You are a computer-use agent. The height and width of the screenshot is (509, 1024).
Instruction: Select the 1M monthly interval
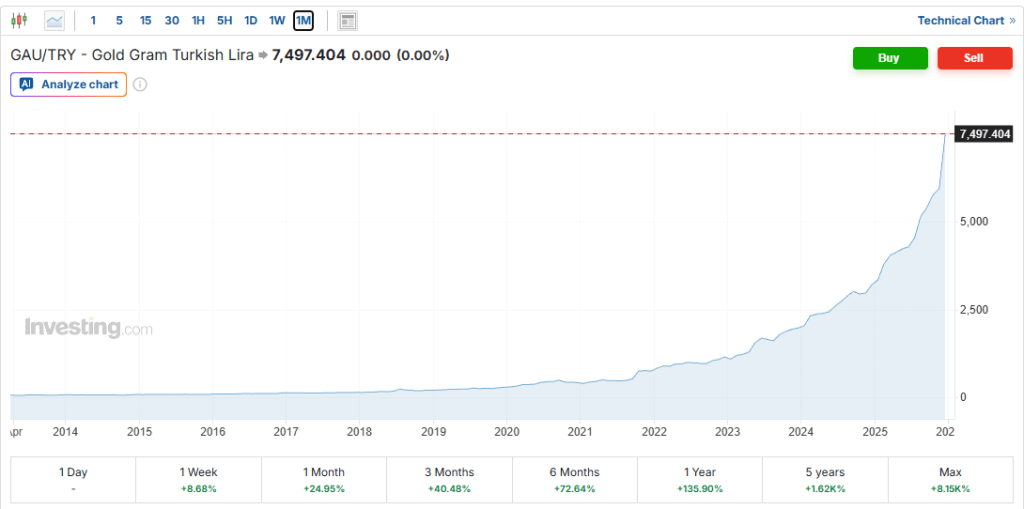[303, 20]
